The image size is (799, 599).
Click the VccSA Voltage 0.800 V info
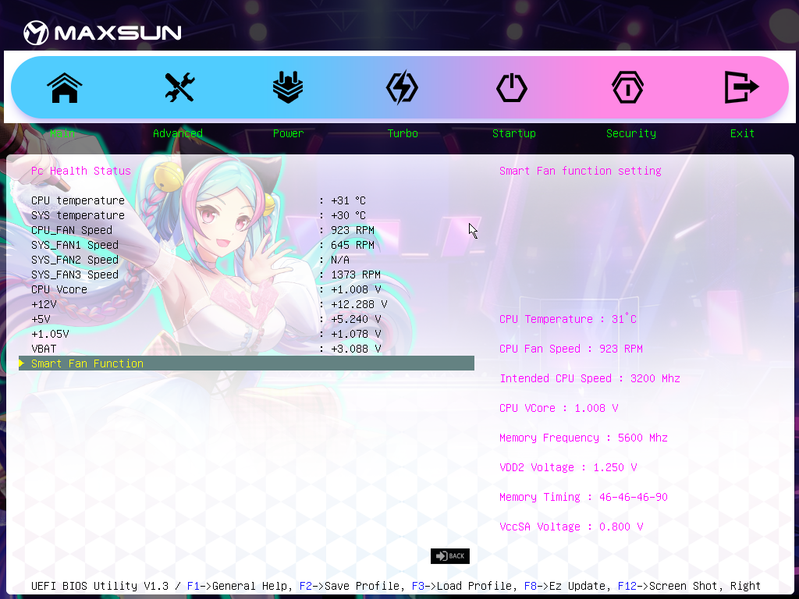click(x=571, y=527)
